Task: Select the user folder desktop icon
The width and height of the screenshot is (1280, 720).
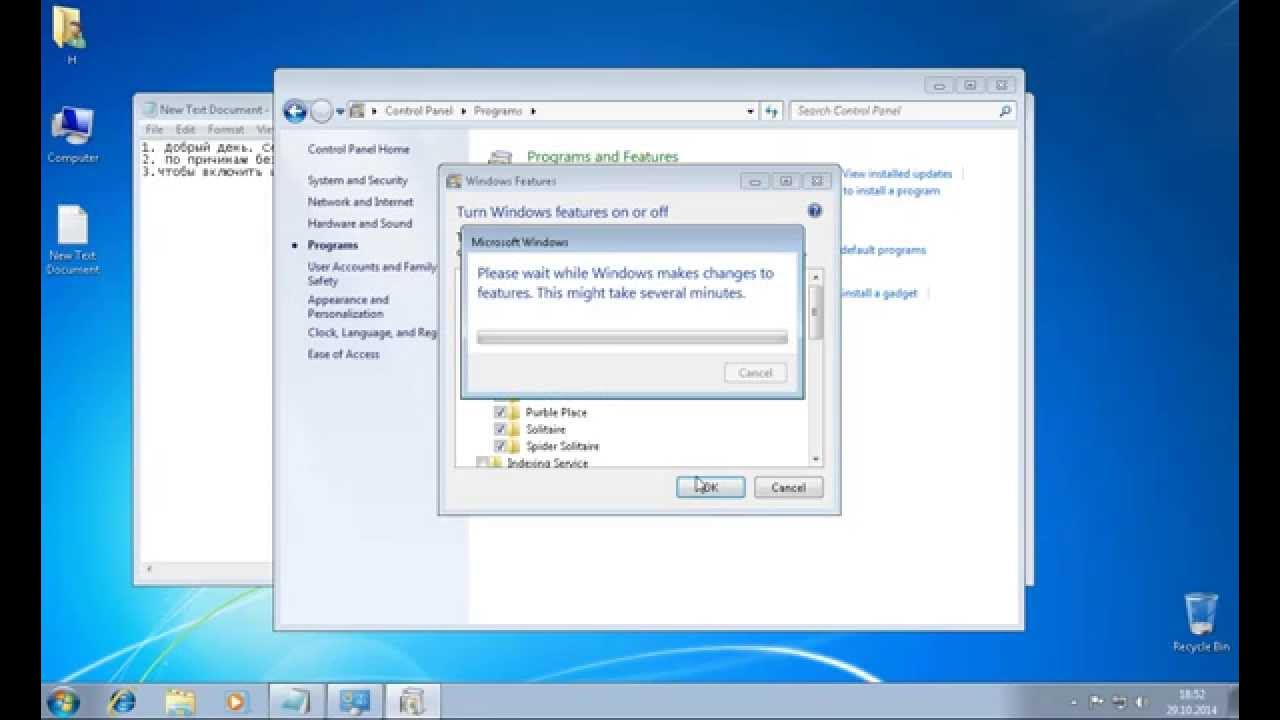Action: [70, 35]
